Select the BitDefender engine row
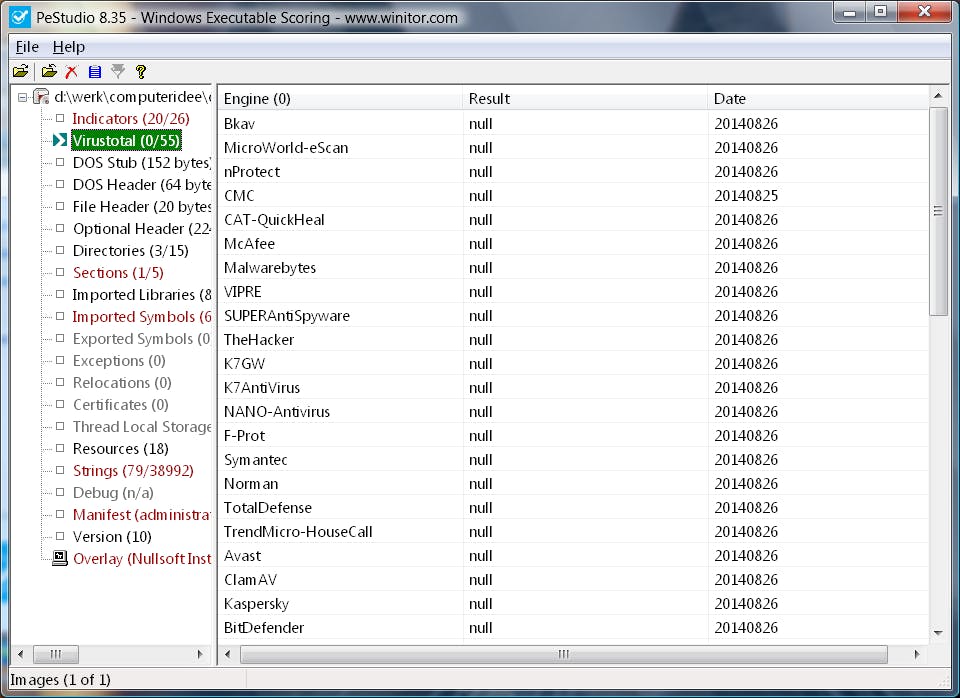 coord(573,628)
